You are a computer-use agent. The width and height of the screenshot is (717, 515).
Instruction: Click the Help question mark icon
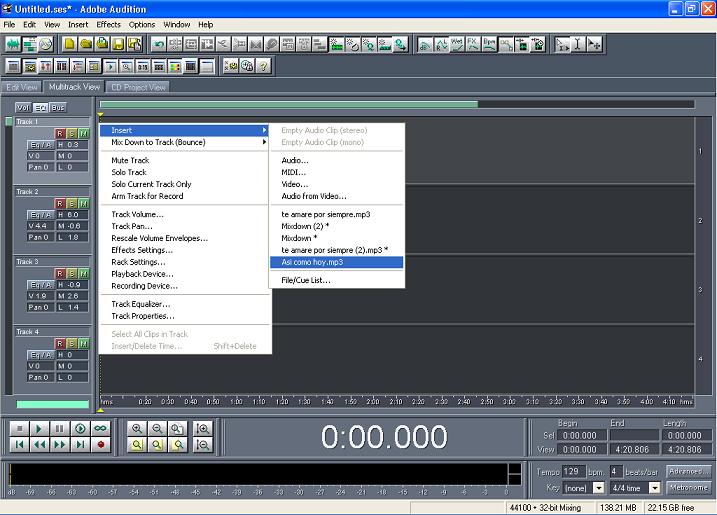(263, 66)
